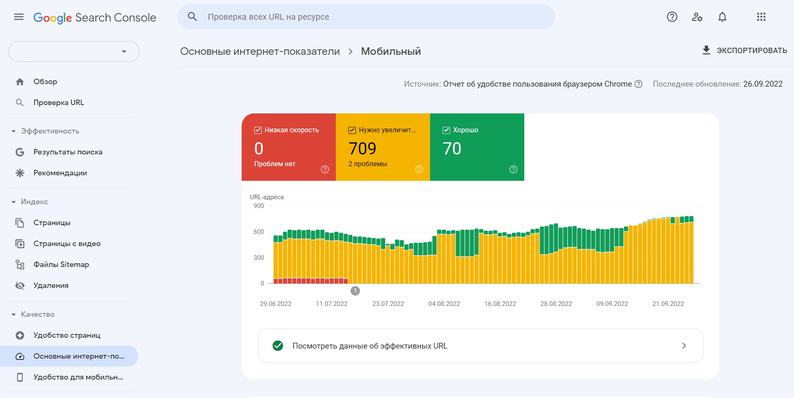Click the Файлы Sitemap icon
794x398 pixels.
click(x=20, y=264)
